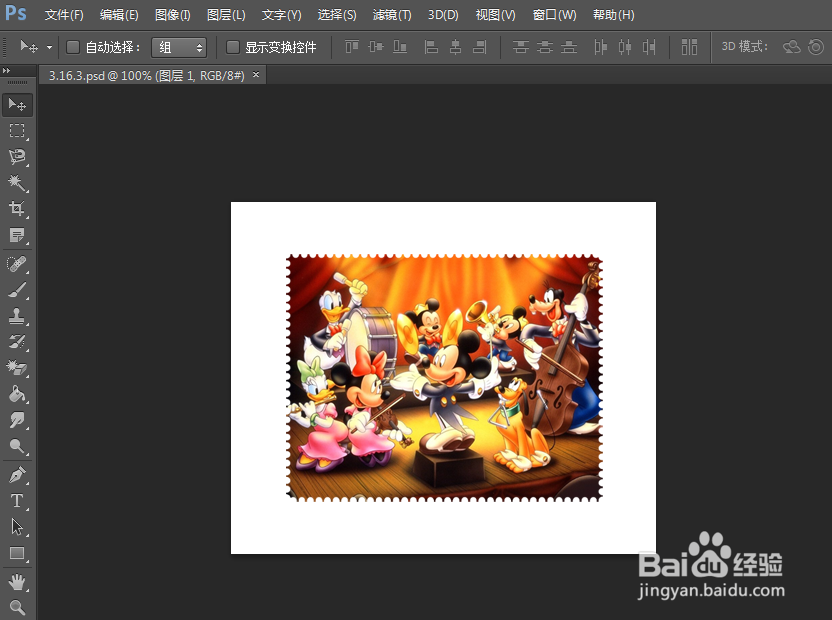Click Distribute top edges icon
Viewport: 832px width, 620px height.
521,47
